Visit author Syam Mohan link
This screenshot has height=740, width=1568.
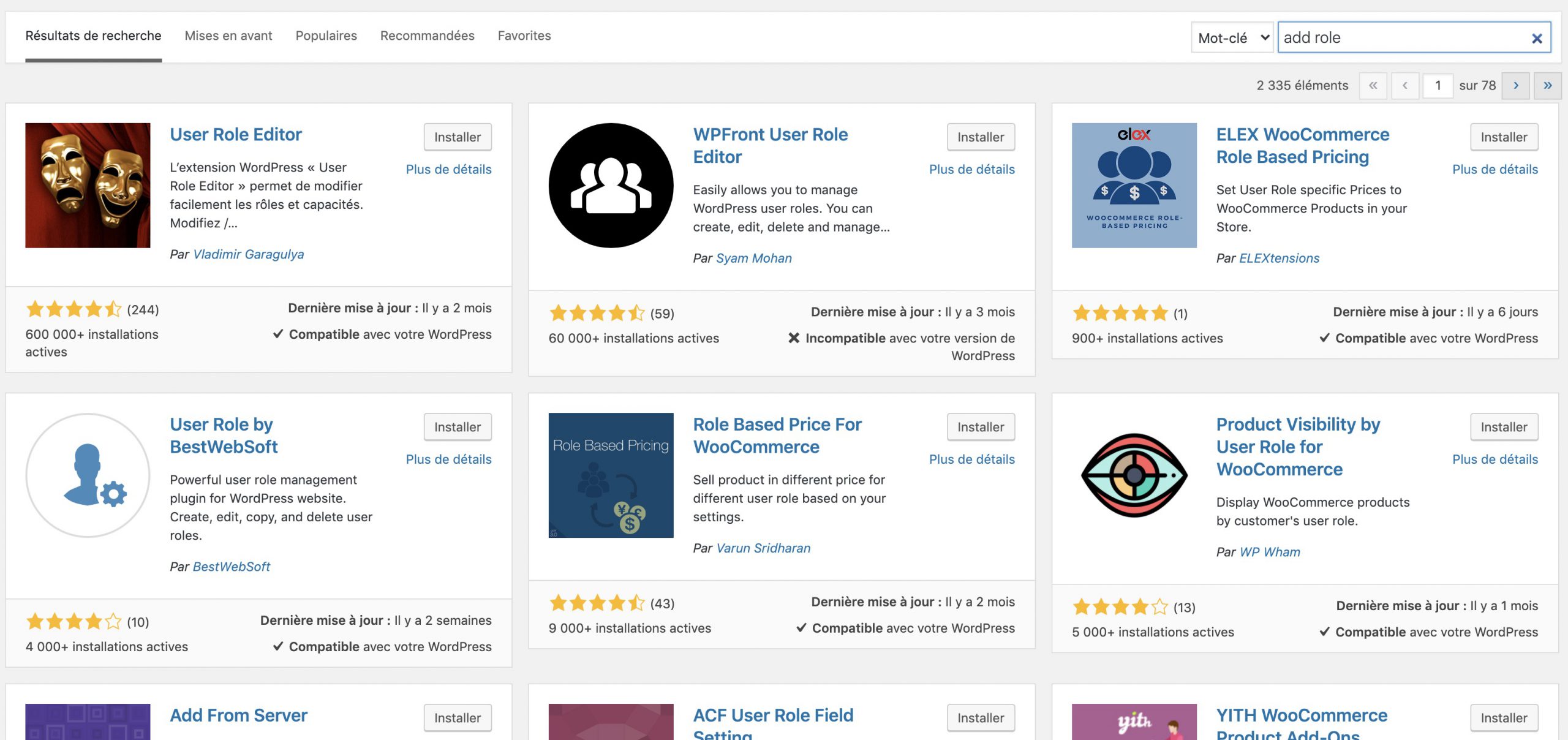(753, 258)
